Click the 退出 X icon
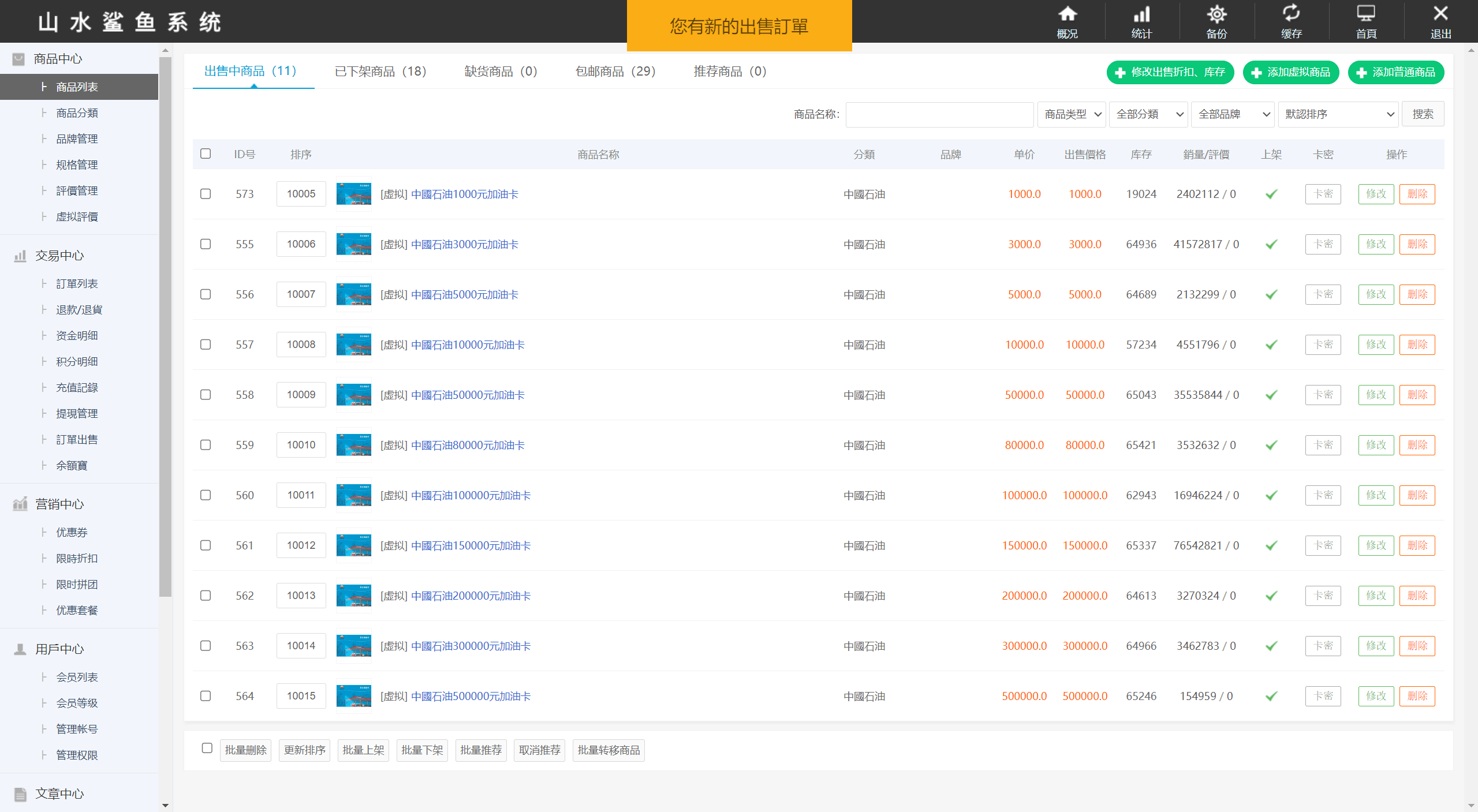 pyautogui.click(x=1440, y=14)
